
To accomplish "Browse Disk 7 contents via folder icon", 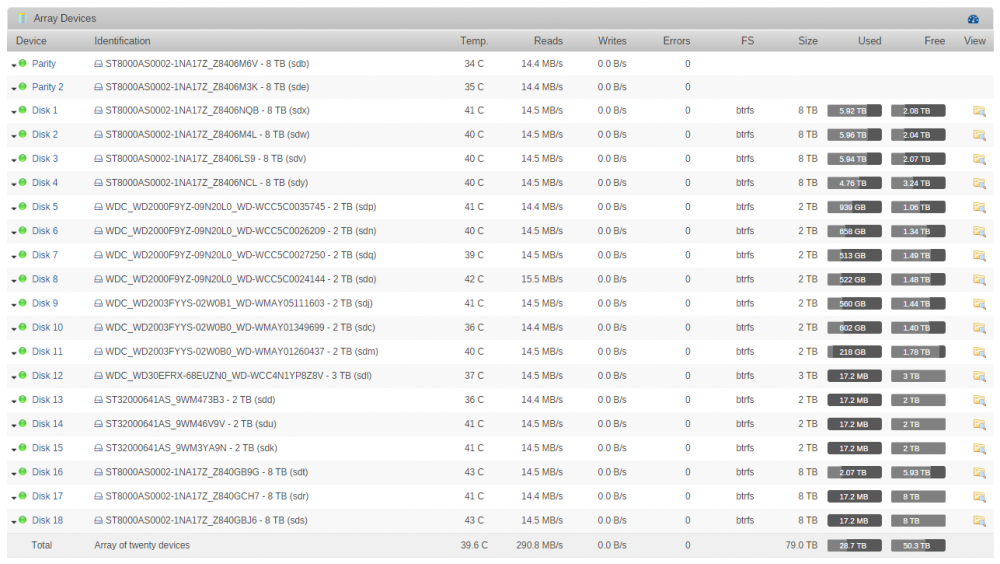I will [979, 255].
